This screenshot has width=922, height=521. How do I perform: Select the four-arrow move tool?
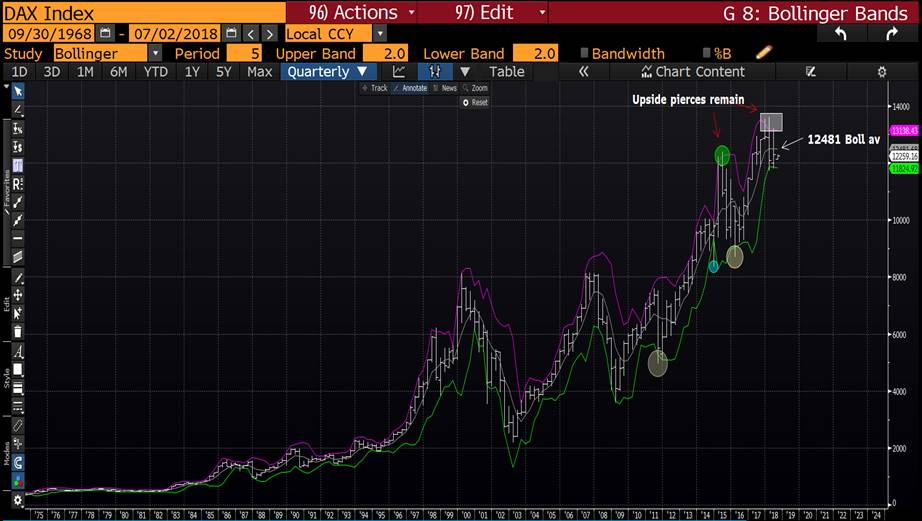point(18,295)
